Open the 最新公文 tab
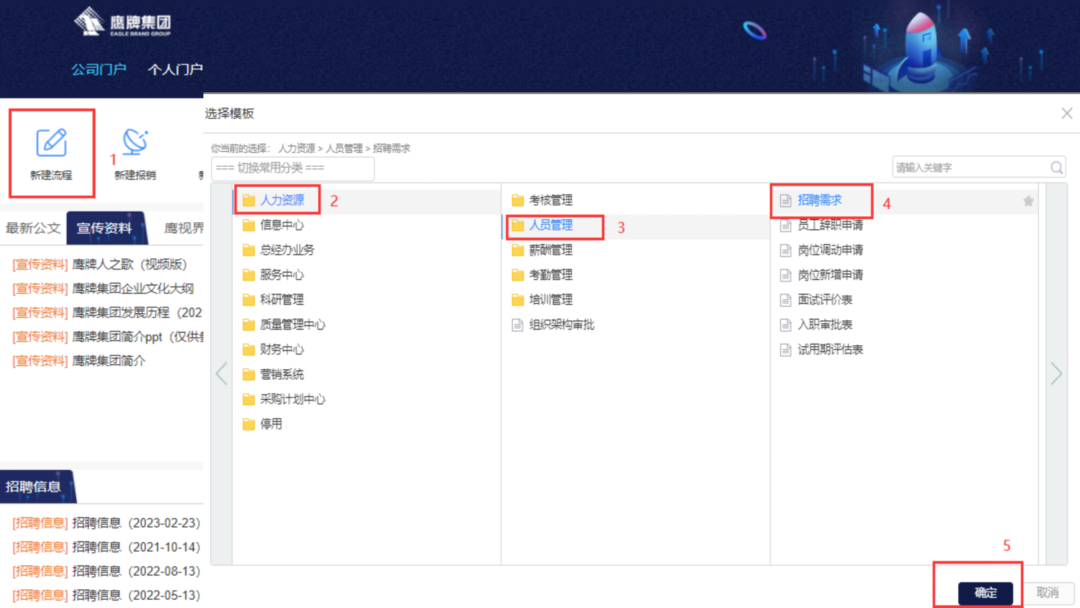The image size is (1080, 608). coord(33,229)
